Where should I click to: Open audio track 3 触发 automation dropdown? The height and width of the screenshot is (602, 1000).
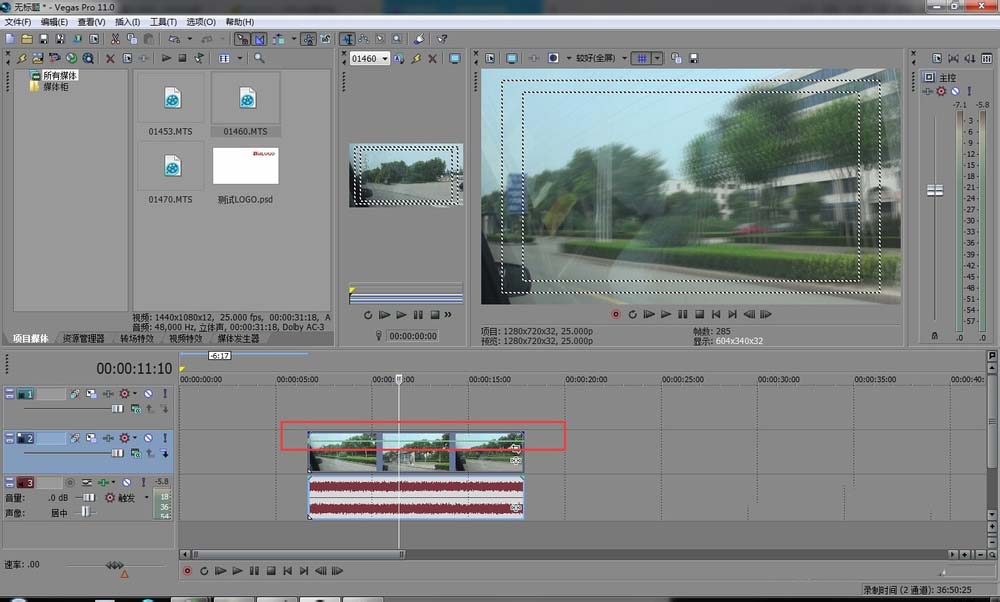147,497
